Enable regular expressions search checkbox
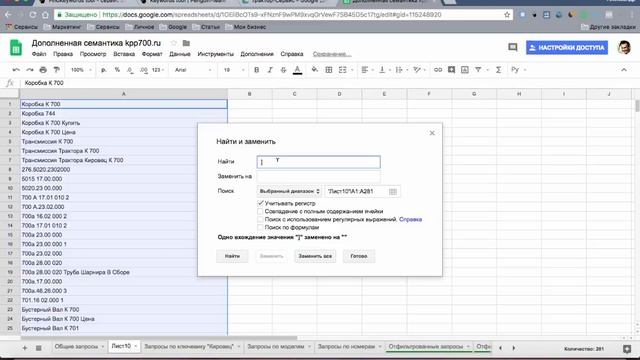Screen dimensions: 640x360 [x=260, y=219]
